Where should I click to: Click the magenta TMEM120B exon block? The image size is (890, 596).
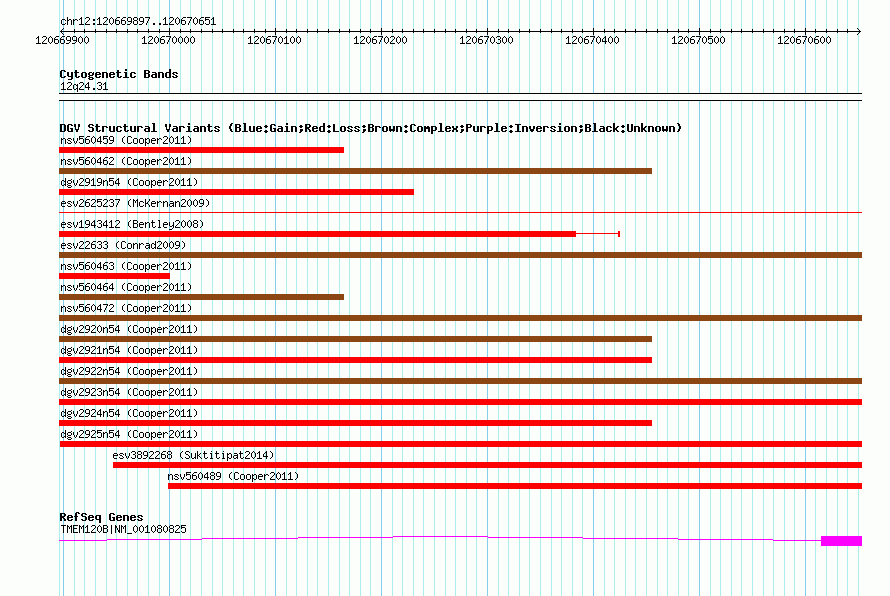tap(841, 541)
